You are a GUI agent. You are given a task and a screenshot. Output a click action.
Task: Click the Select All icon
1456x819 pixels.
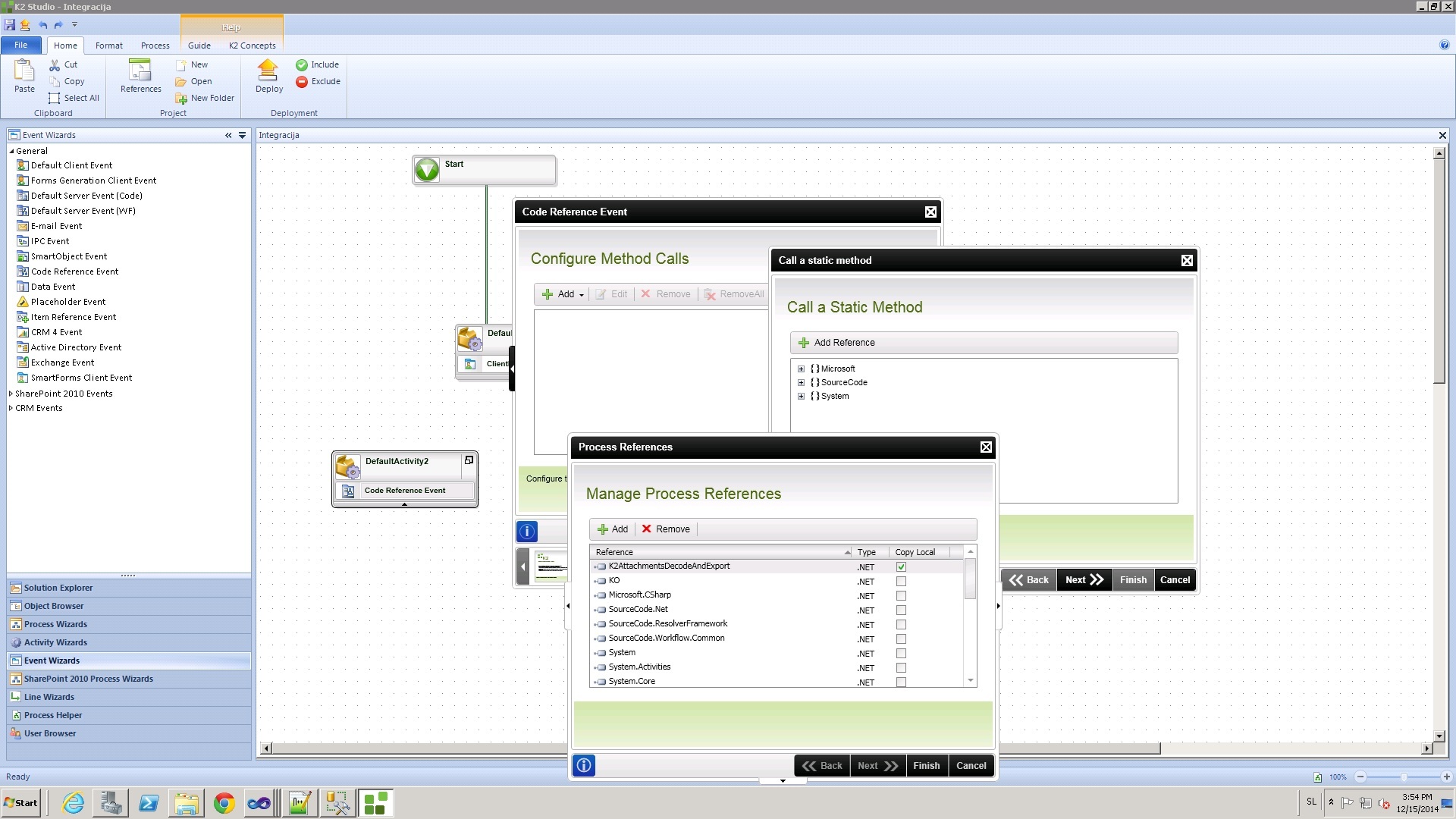click(55, 98)
